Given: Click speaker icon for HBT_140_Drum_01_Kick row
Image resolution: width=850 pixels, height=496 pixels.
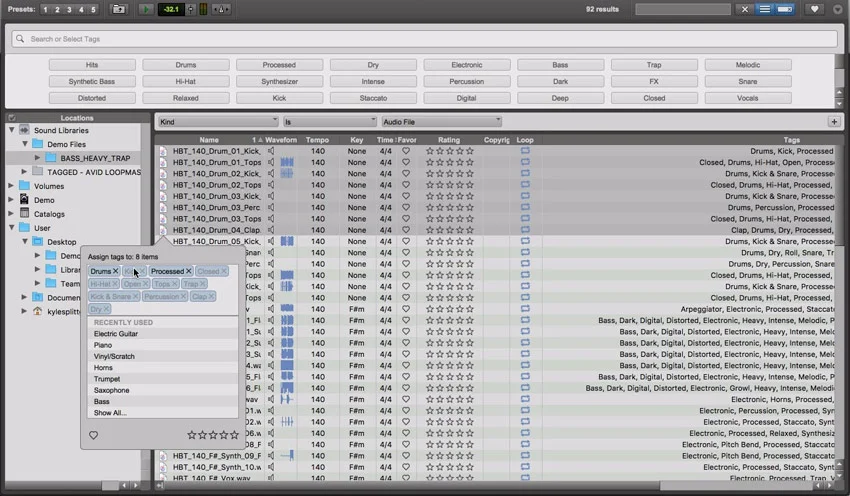Looking at the screenshot, I should [x=271, y=151].
